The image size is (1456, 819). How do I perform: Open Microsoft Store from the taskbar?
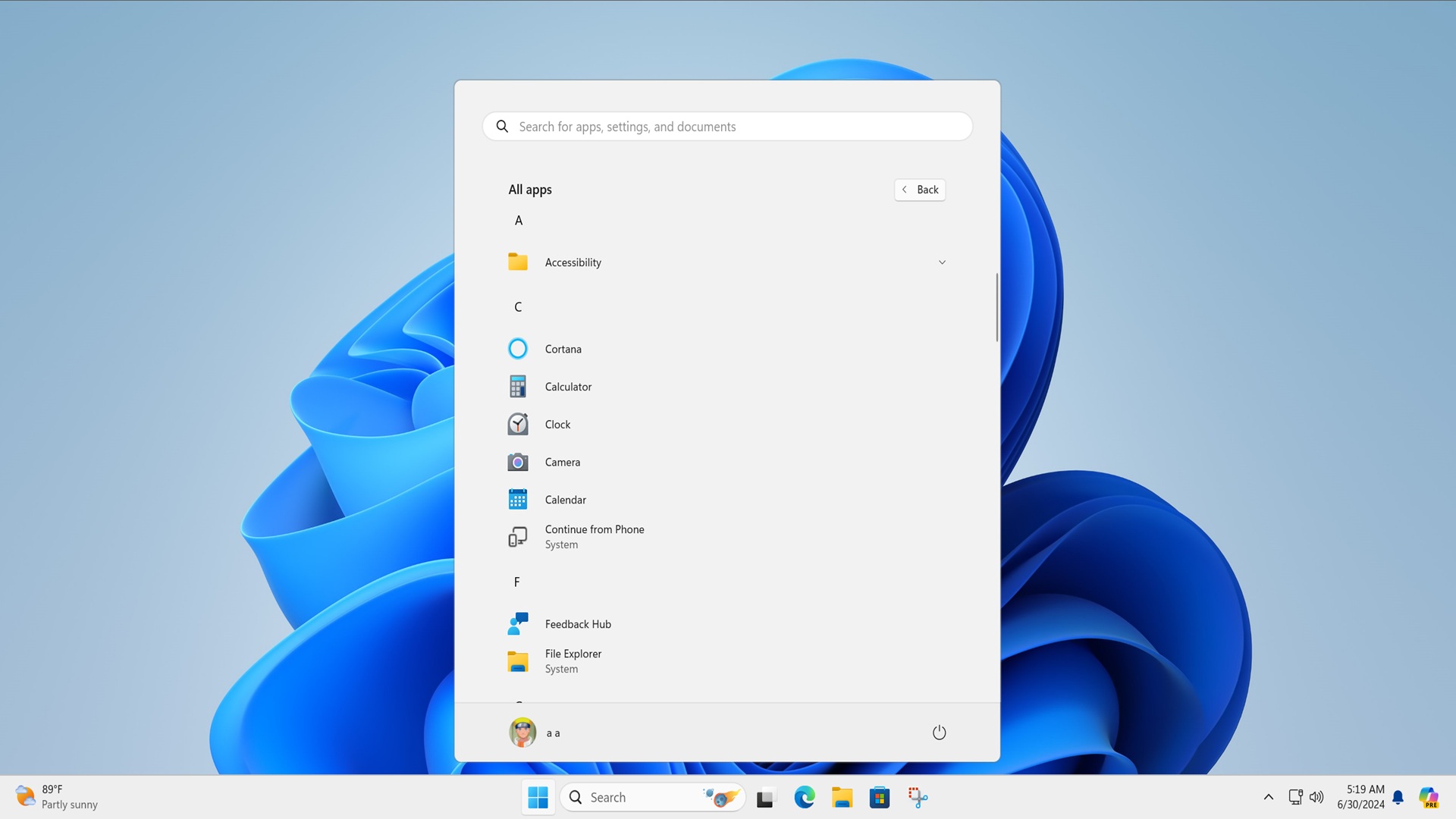tap(880, 797)
